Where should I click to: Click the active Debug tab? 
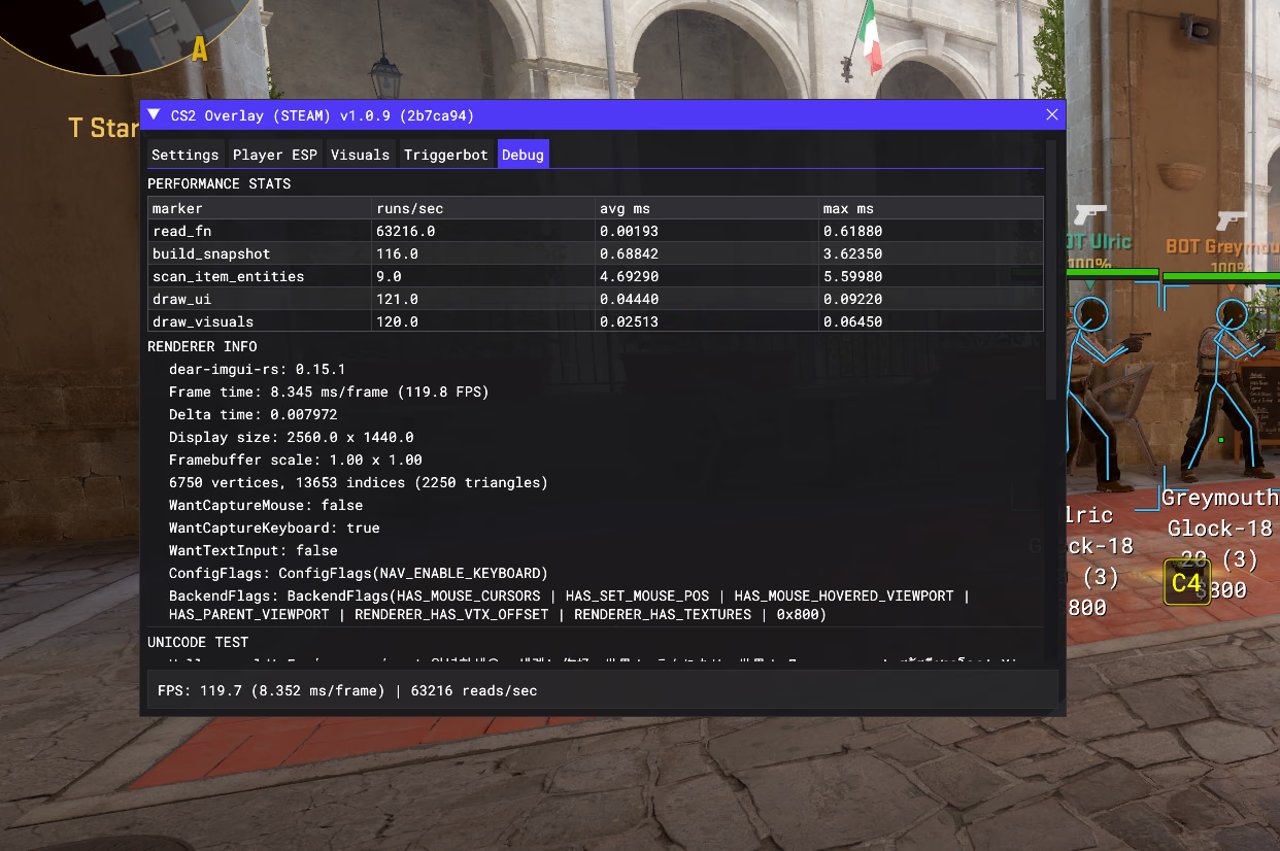pyautogui.click(x=523, y=155)
